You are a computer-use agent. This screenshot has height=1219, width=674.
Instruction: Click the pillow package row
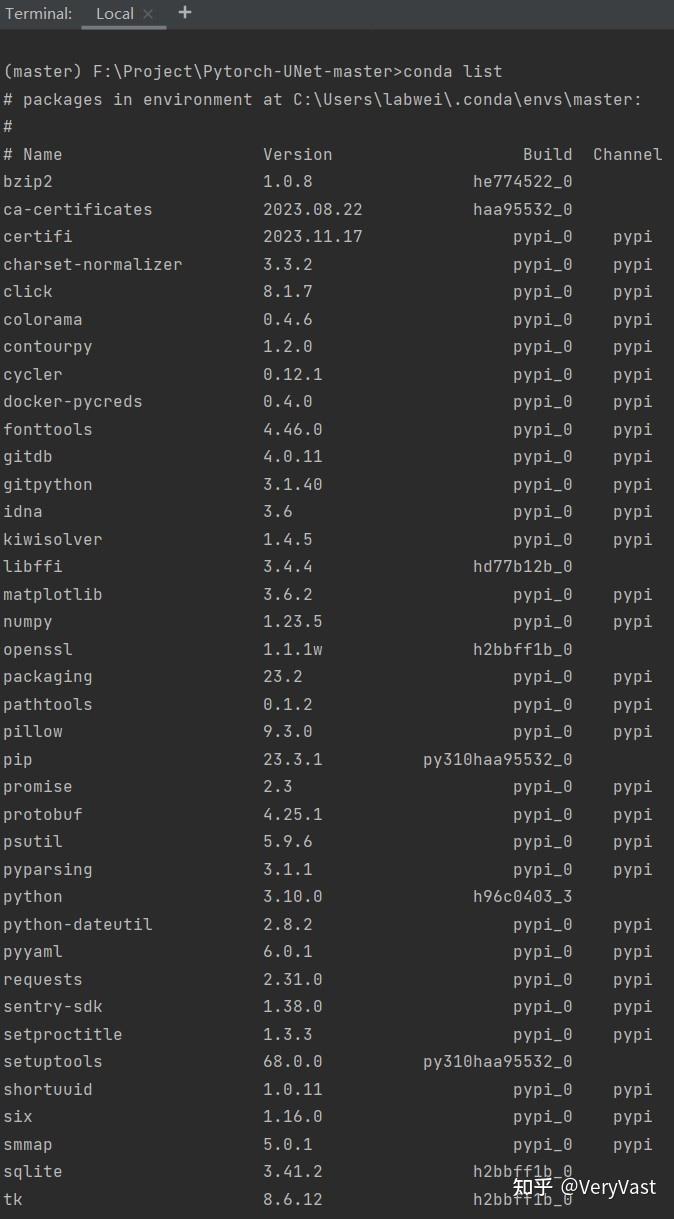point(33,731)
